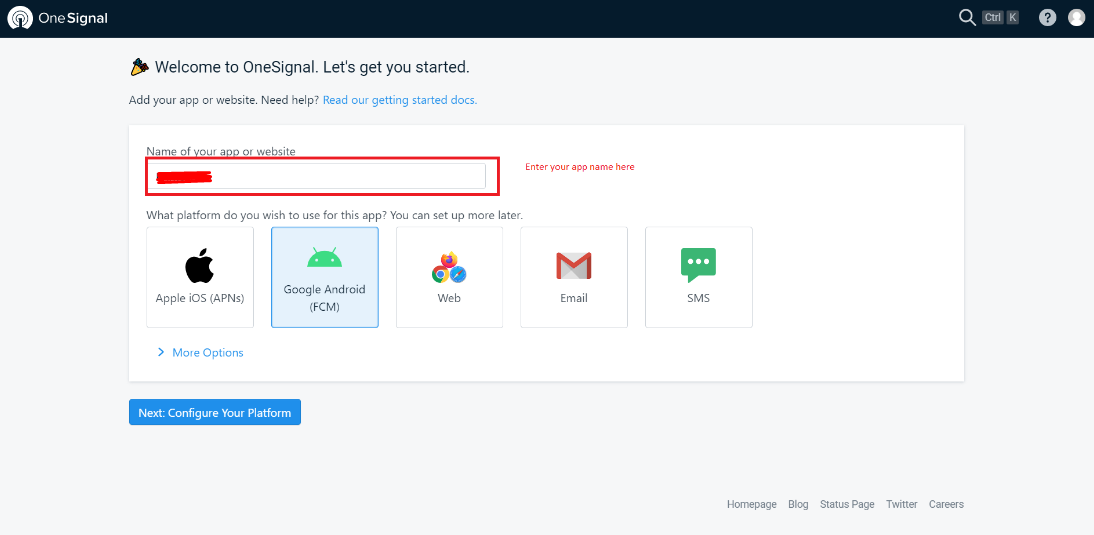The width and height of the screenshot is (1094, 535).
Task: Select the SMS platform tile
Action: tap(698, 277)
